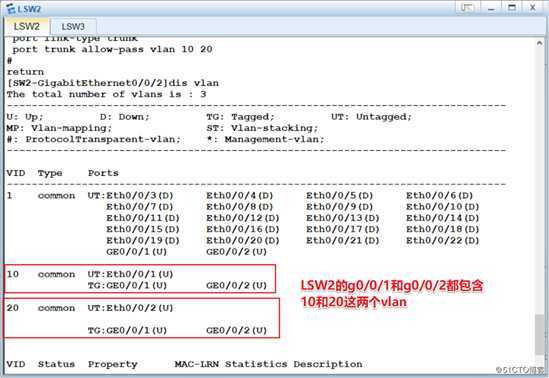The image size is (549, 378).
Task: Switch to the LSW2 tab
Action: tap(27, 27)
